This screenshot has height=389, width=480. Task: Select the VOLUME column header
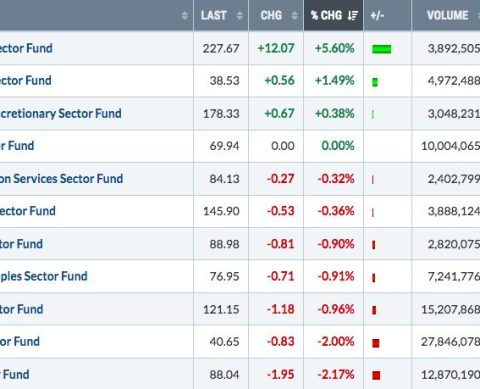[x=448, y=15]
